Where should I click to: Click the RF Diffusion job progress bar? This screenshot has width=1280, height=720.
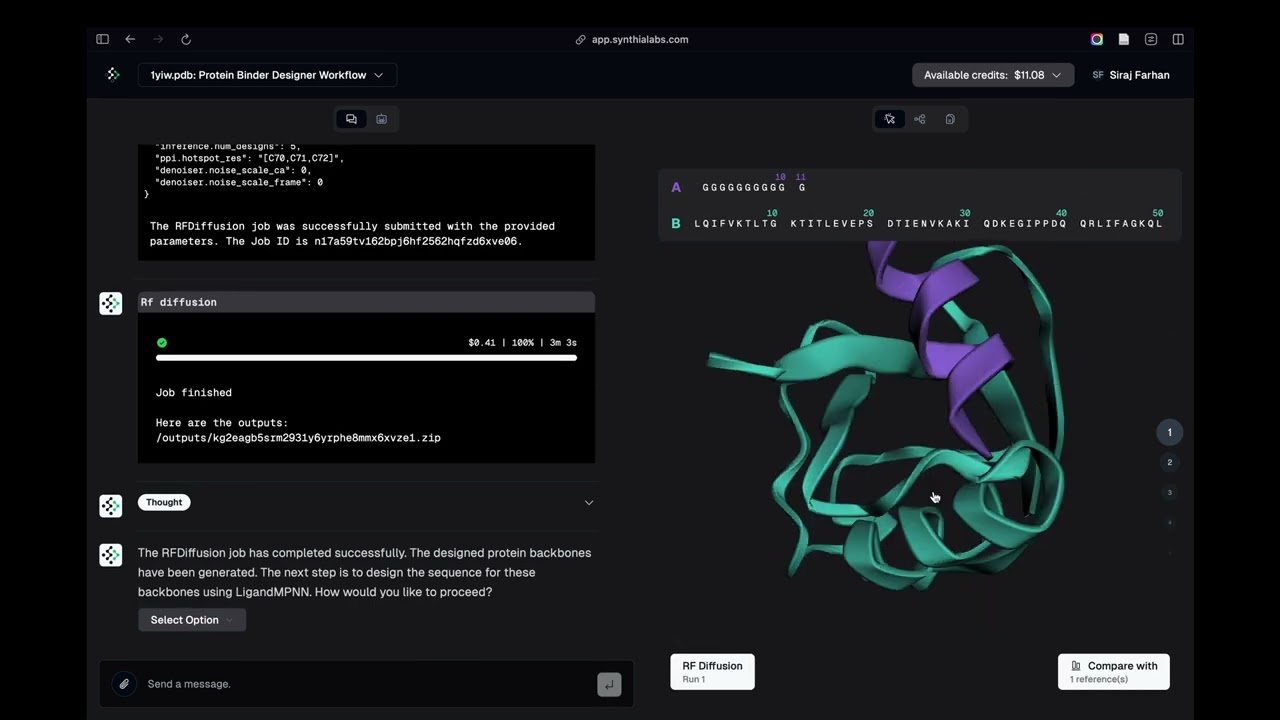(x=366, y=357)
